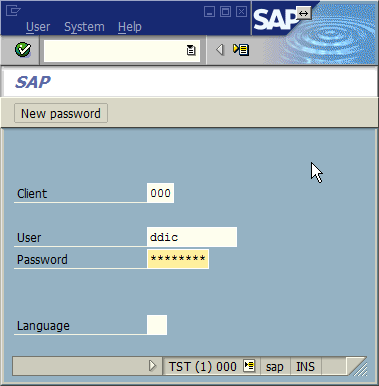Expand status bar message area arrow
Screen dimensions: 379x386
pos(152,366)
